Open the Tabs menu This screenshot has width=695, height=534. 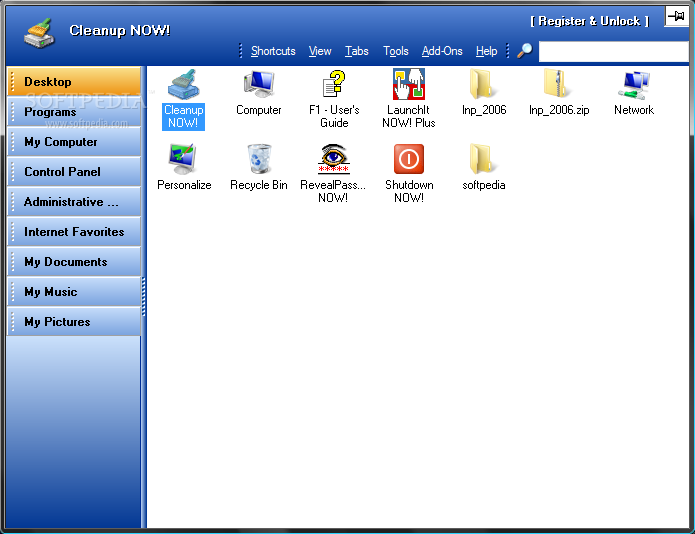pyautogui.click(x=357, y=51)
